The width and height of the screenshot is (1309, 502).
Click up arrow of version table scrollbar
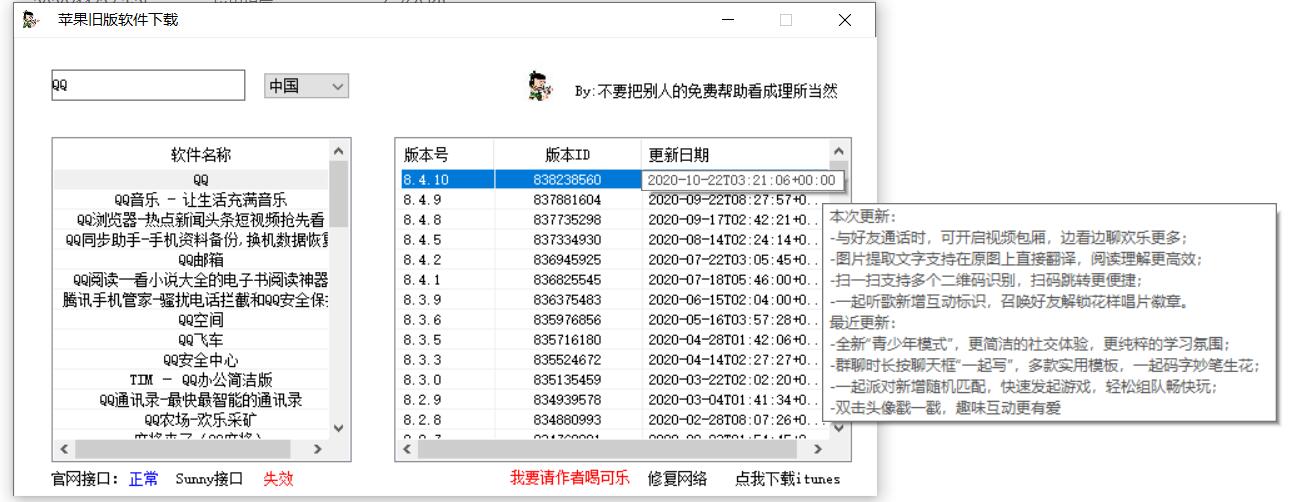(837, 151)
